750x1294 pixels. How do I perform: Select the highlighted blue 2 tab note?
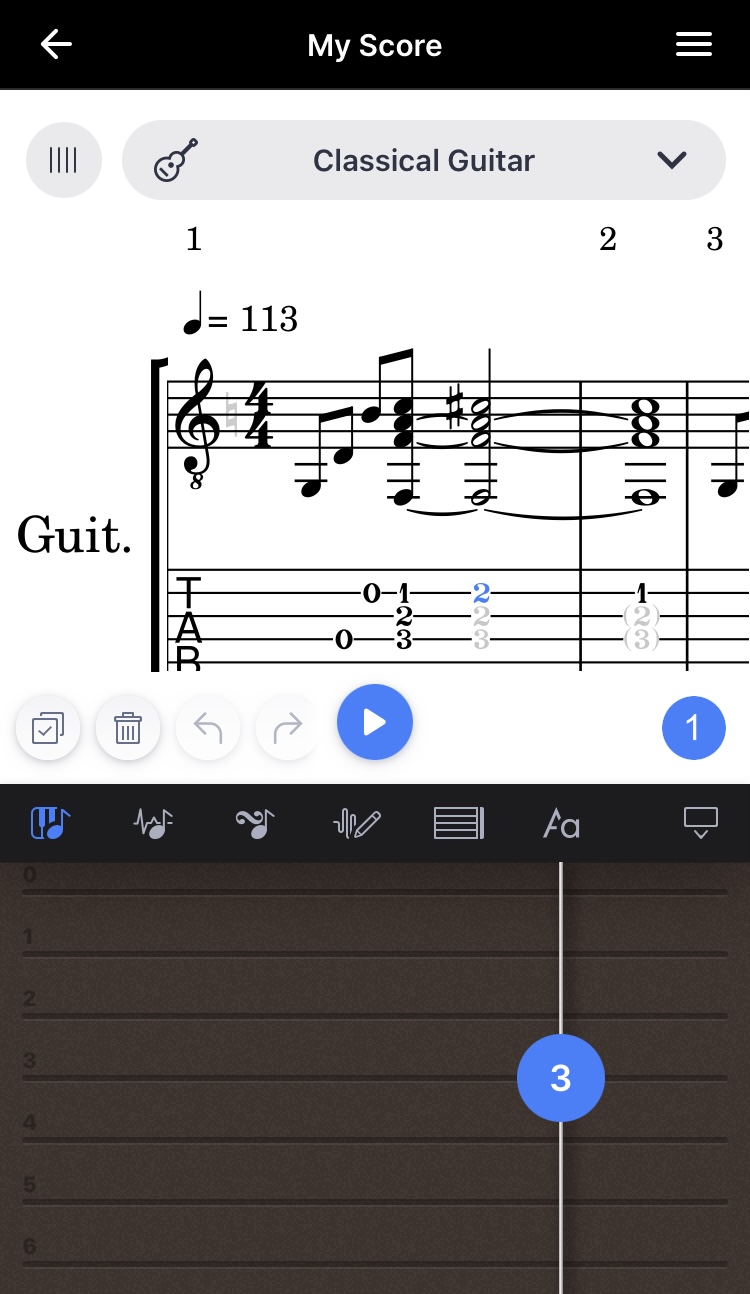tap(481, 592)
